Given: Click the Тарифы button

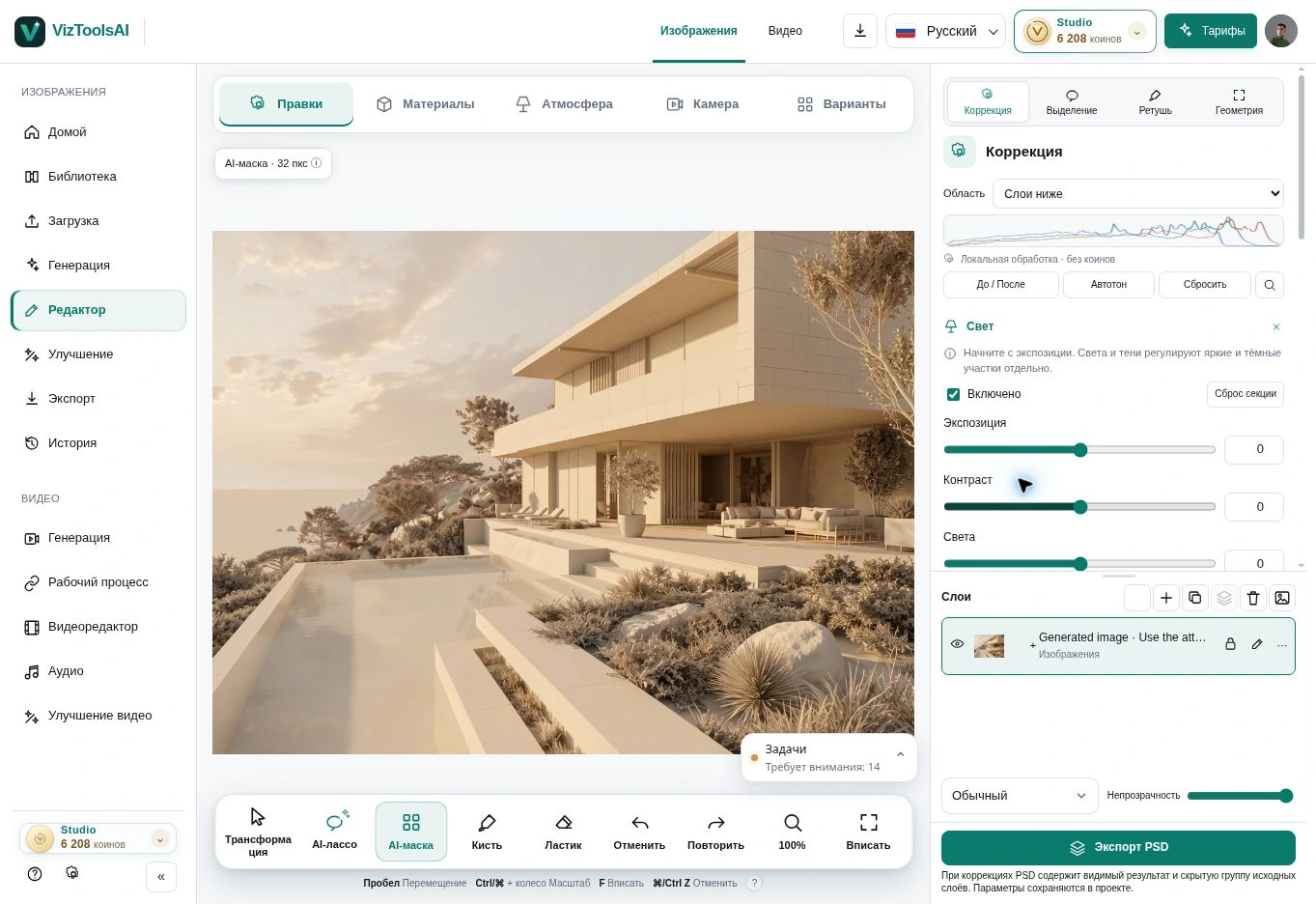Looking at the screenshot, I should pyautogui.click(x=1211, y=31).
